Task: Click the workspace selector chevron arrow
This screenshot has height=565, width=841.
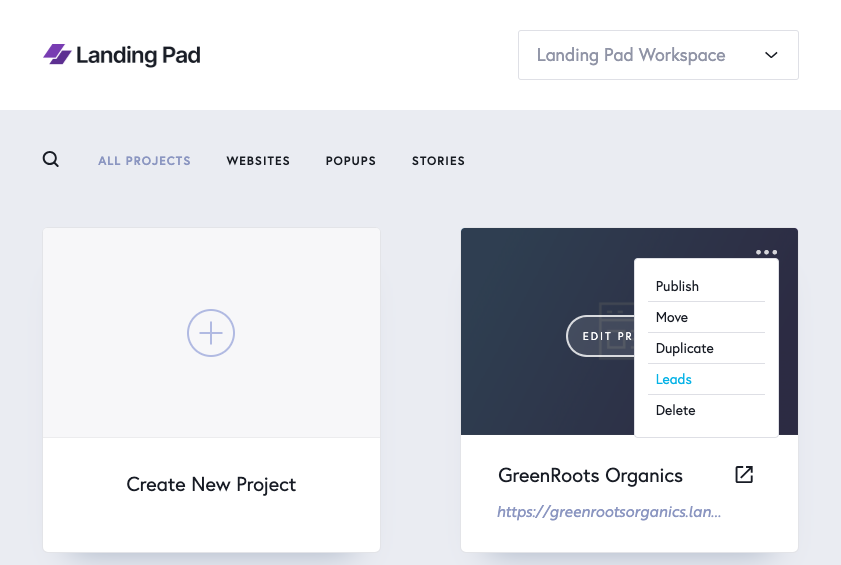Action: [x=771, y=56]
